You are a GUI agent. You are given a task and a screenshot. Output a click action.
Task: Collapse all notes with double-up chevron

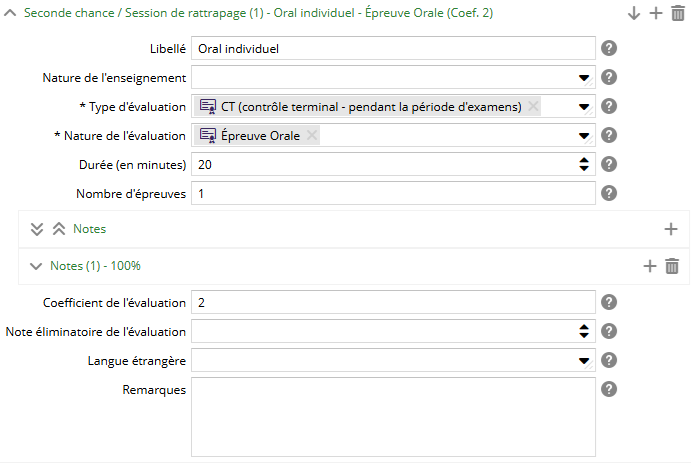58,229
